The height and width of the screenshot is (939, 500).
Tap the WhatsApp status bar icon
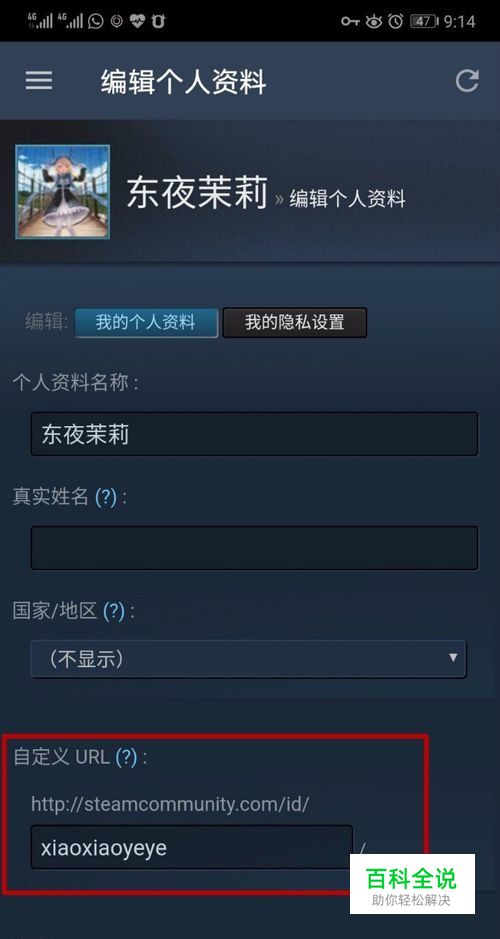click(95, 22)
